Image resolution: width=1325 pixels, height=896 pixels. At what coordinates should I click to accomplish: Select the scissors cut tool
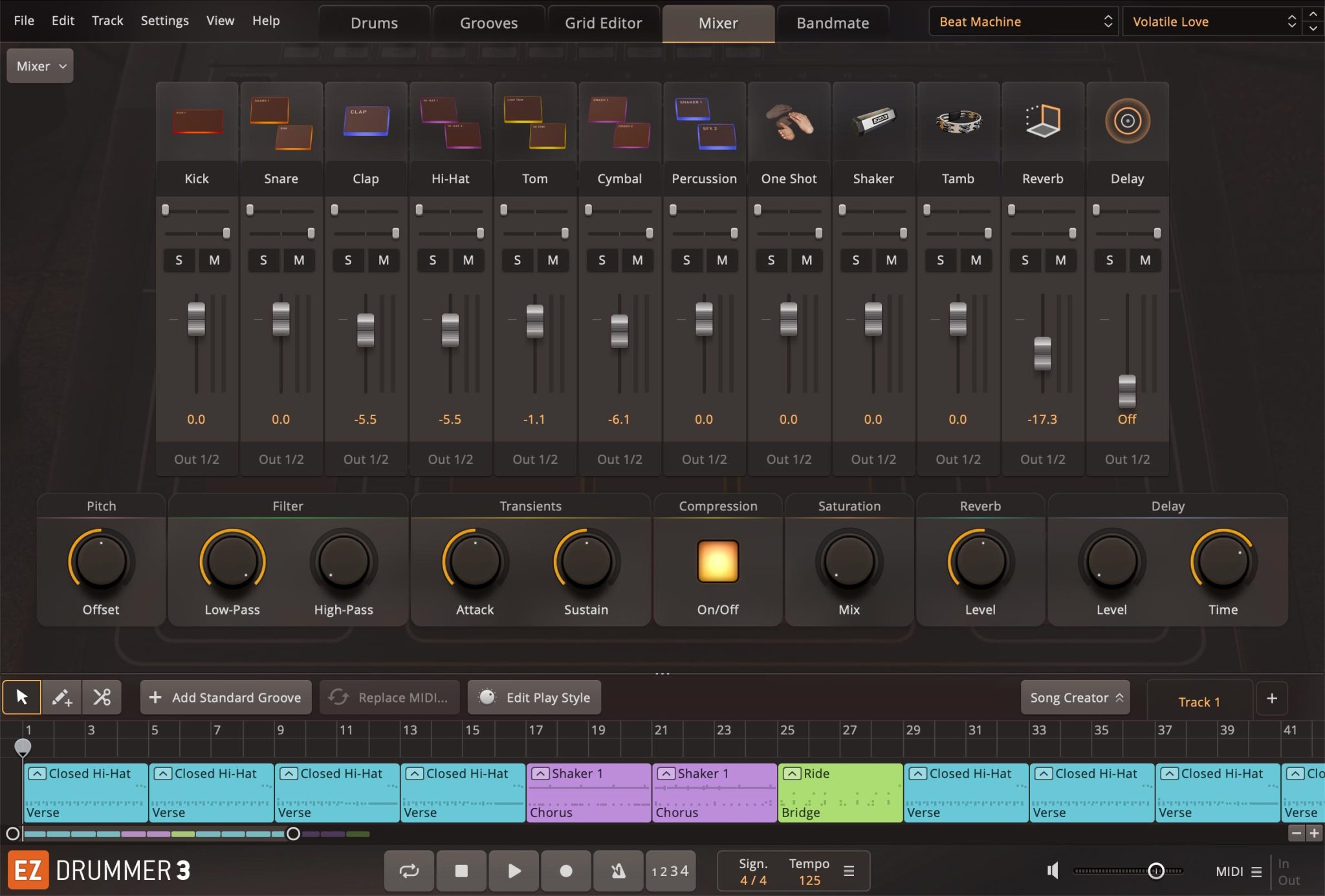click(x=102, y=697)
